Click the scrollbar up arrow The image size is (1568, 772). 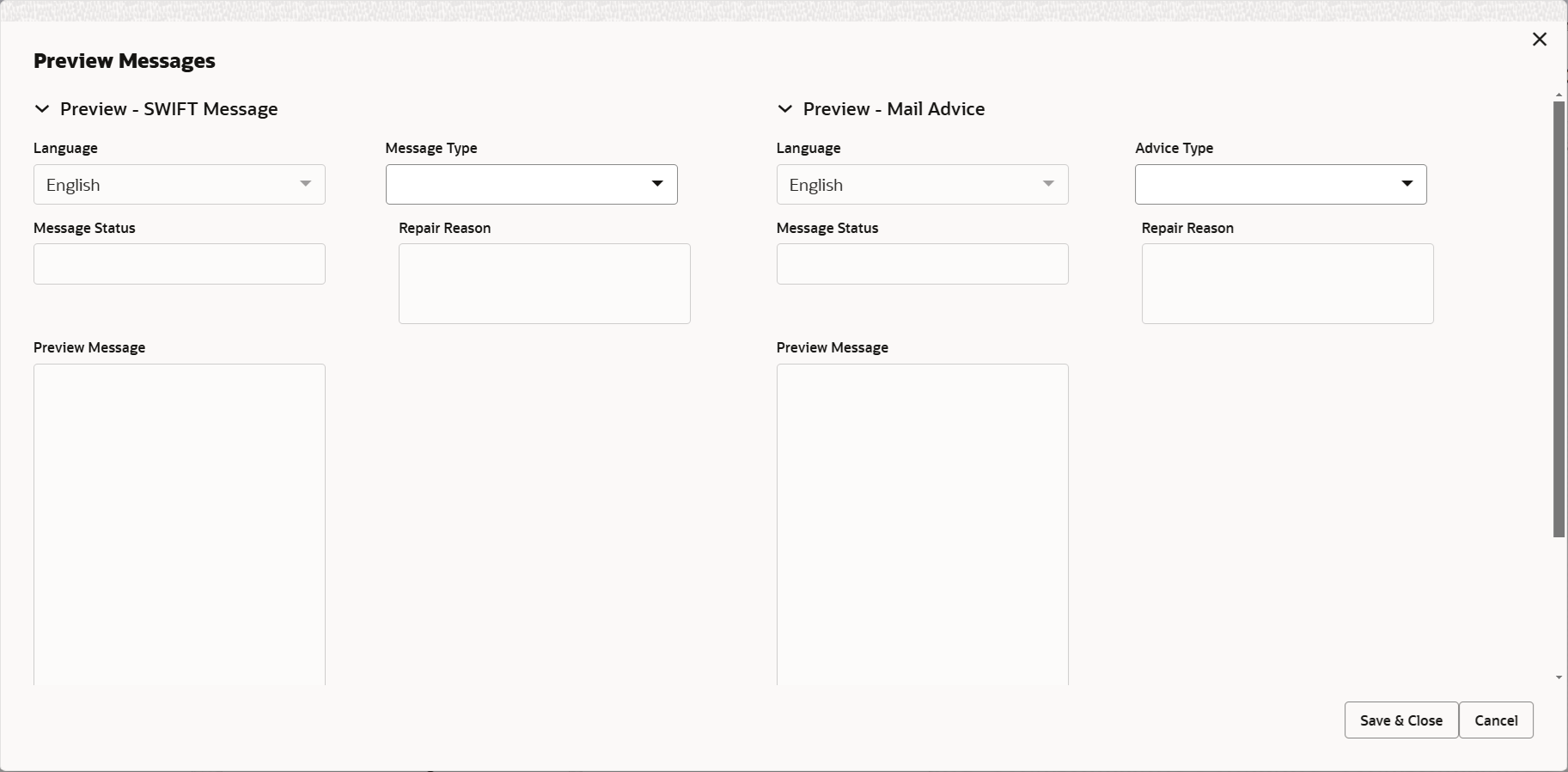point(1559,95)
